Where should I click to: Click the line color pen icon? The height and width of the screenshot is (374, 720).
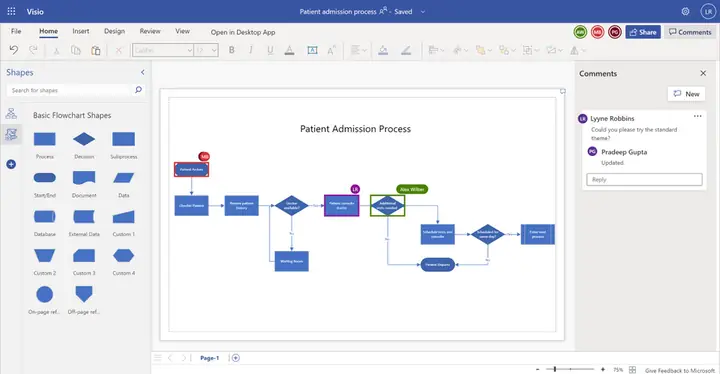coord(406,50)
